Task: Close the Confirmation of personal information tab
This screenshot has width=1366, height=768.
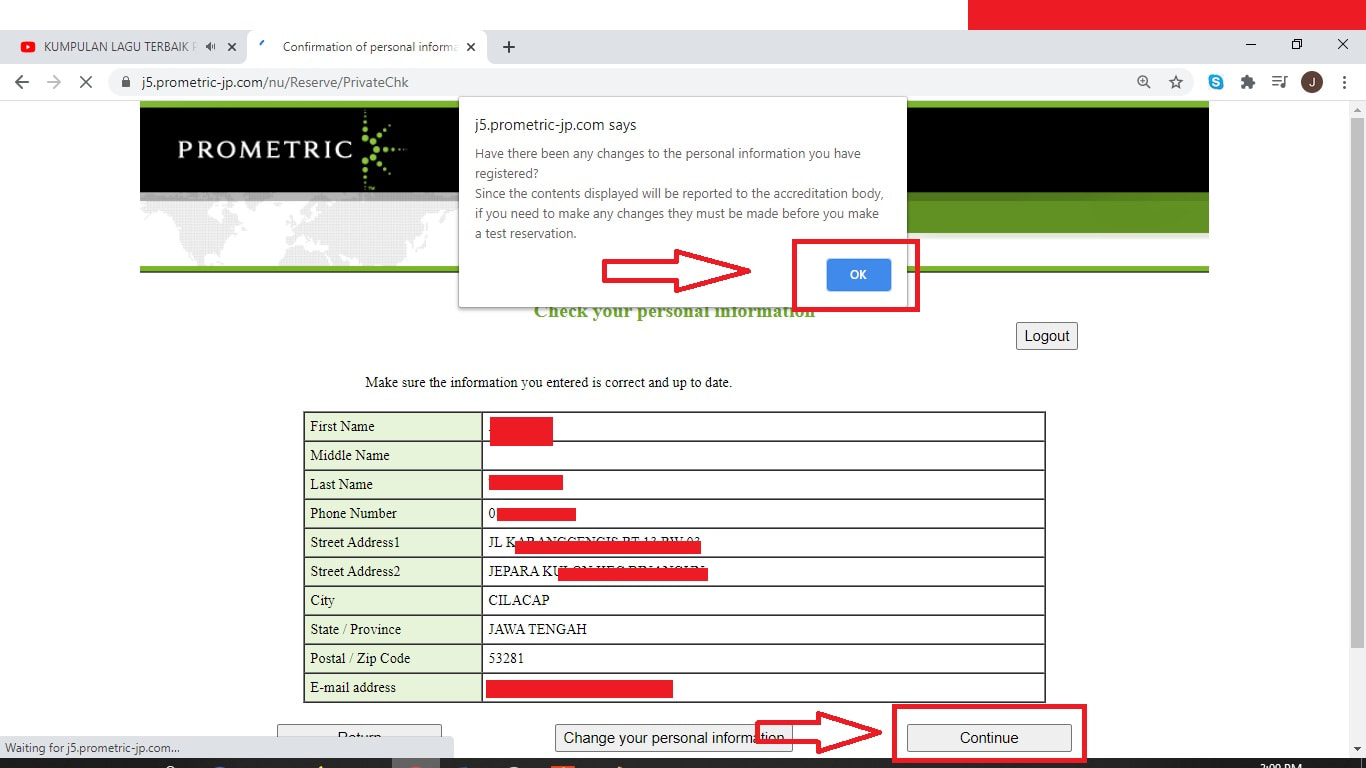Action: [471, 47]
